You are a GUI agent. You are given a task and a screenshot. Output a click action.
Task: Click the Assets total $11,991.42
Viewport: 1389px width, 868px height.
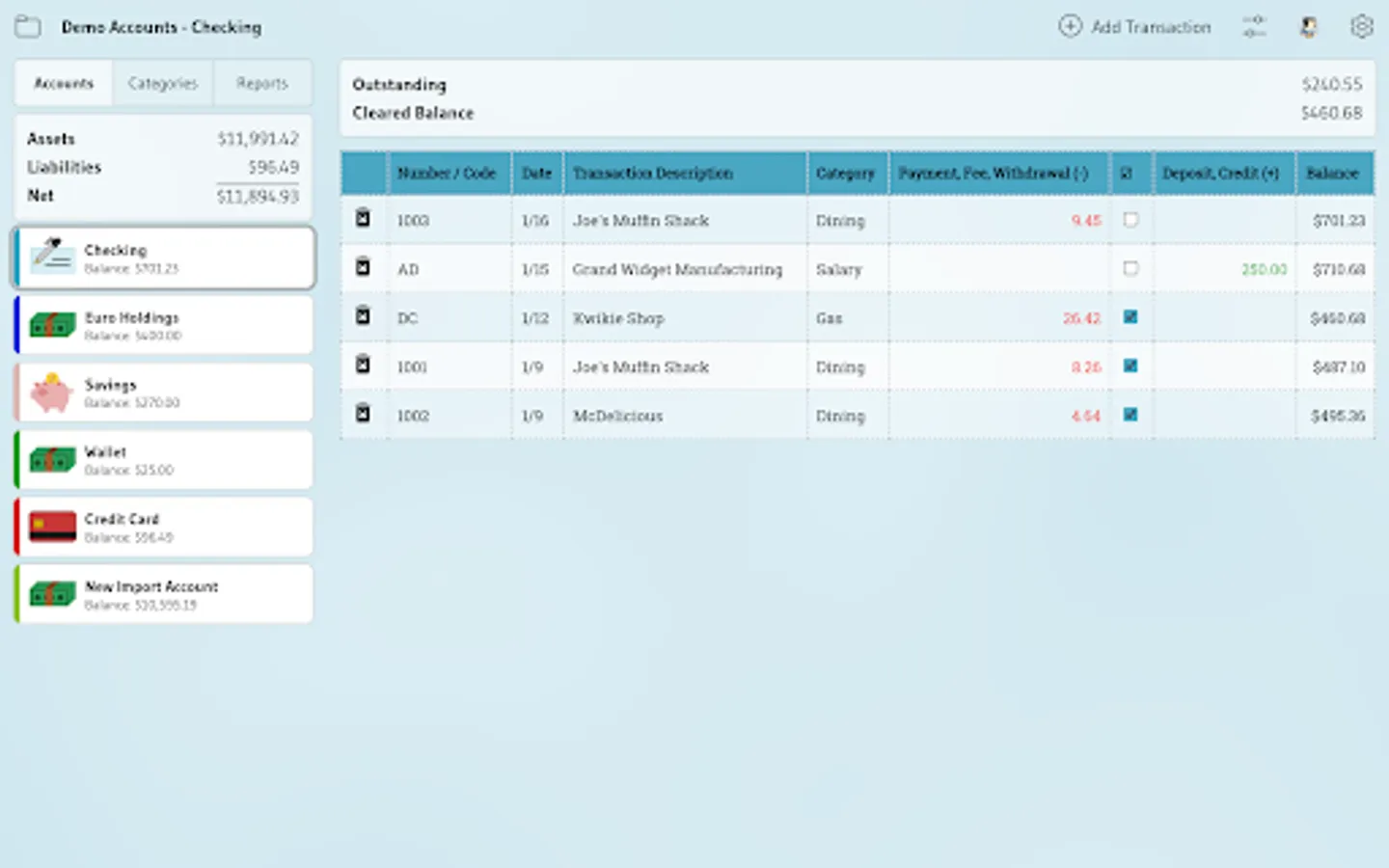[x=258, y=139]
